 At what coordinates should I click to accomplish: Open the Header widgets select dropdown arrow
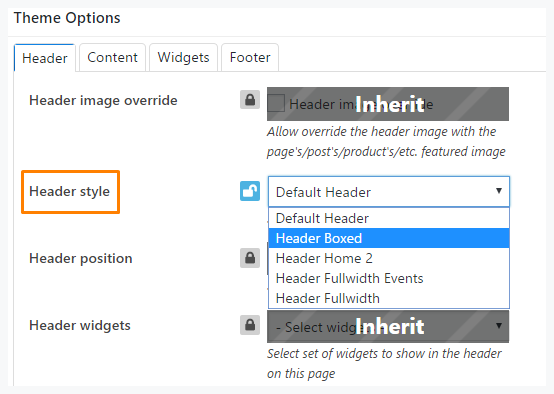pos(499,325)
